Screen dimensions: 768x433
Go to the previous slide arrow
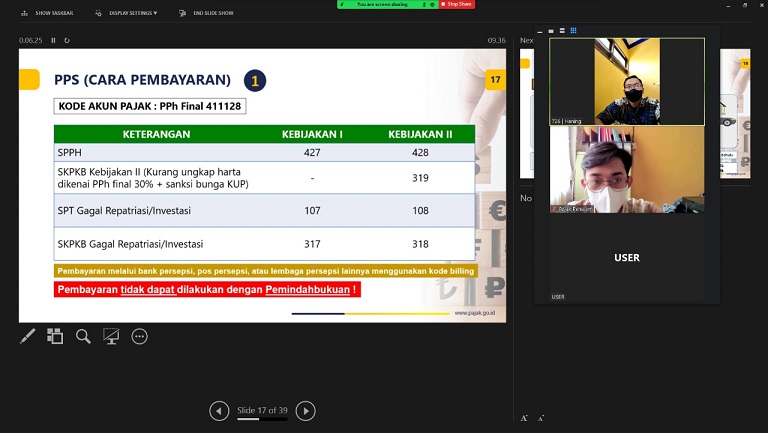(219, 411)
